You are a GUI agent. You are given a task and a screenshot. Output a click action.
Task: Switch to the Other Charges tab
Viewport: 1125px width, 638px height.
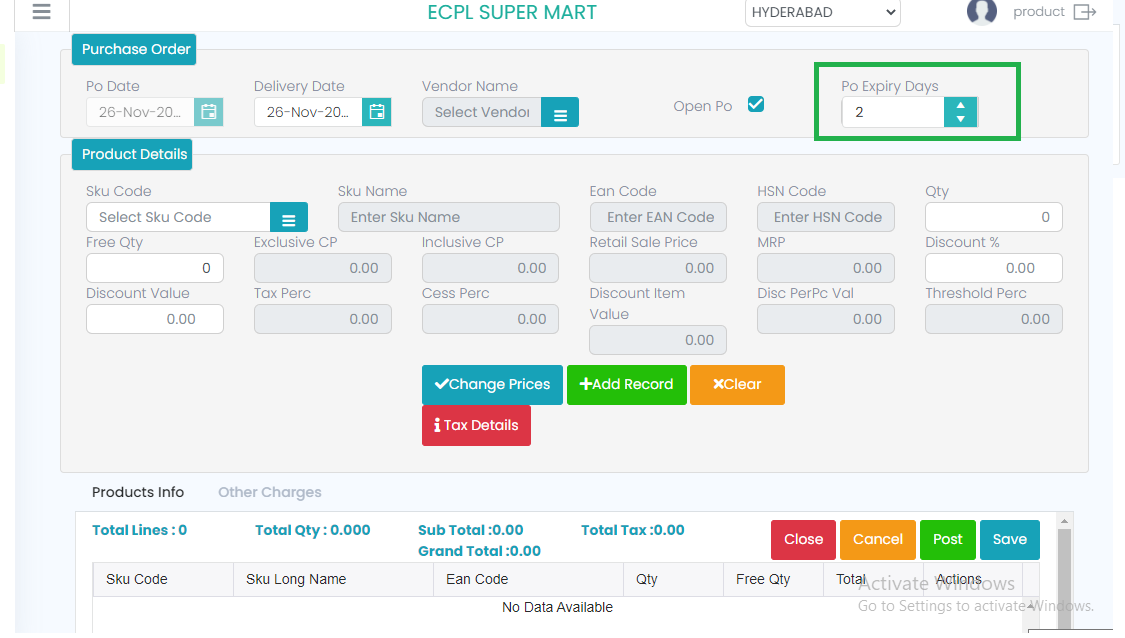click(x=270, y=492)
